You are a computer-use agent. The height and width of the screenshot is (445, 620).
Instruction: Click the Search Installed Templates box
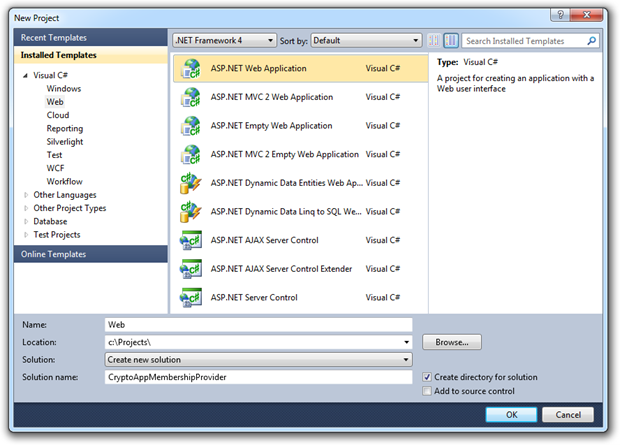click(530, 41)
